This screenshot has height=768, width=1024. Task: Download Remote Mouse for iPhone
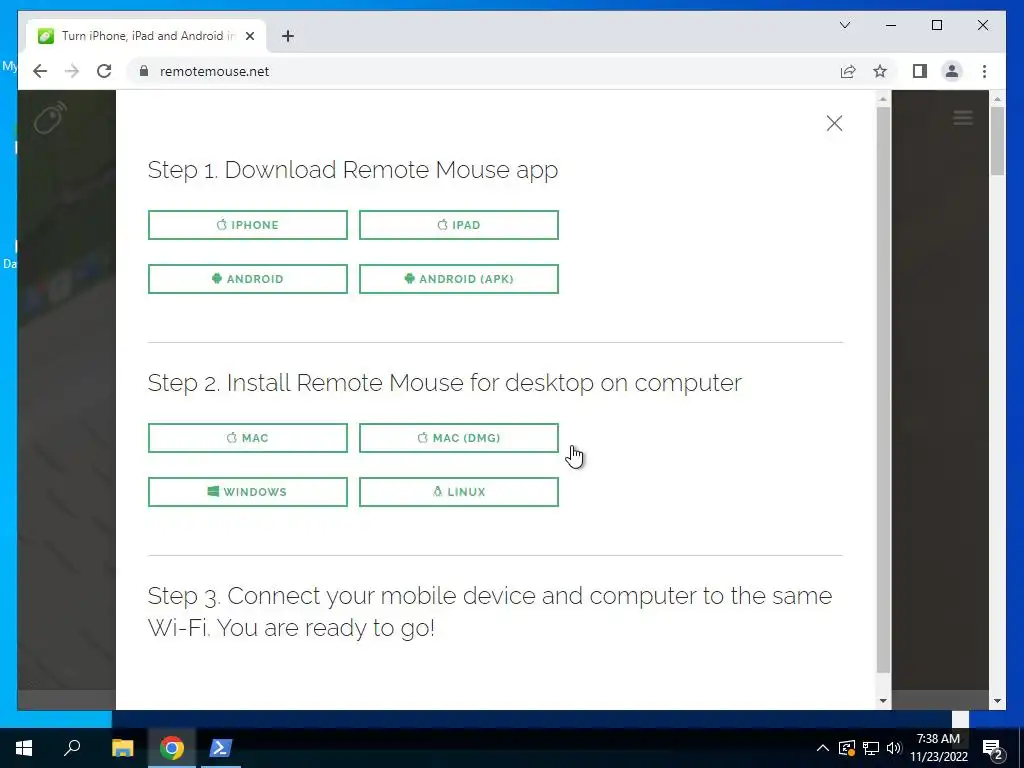pos(248,225)
